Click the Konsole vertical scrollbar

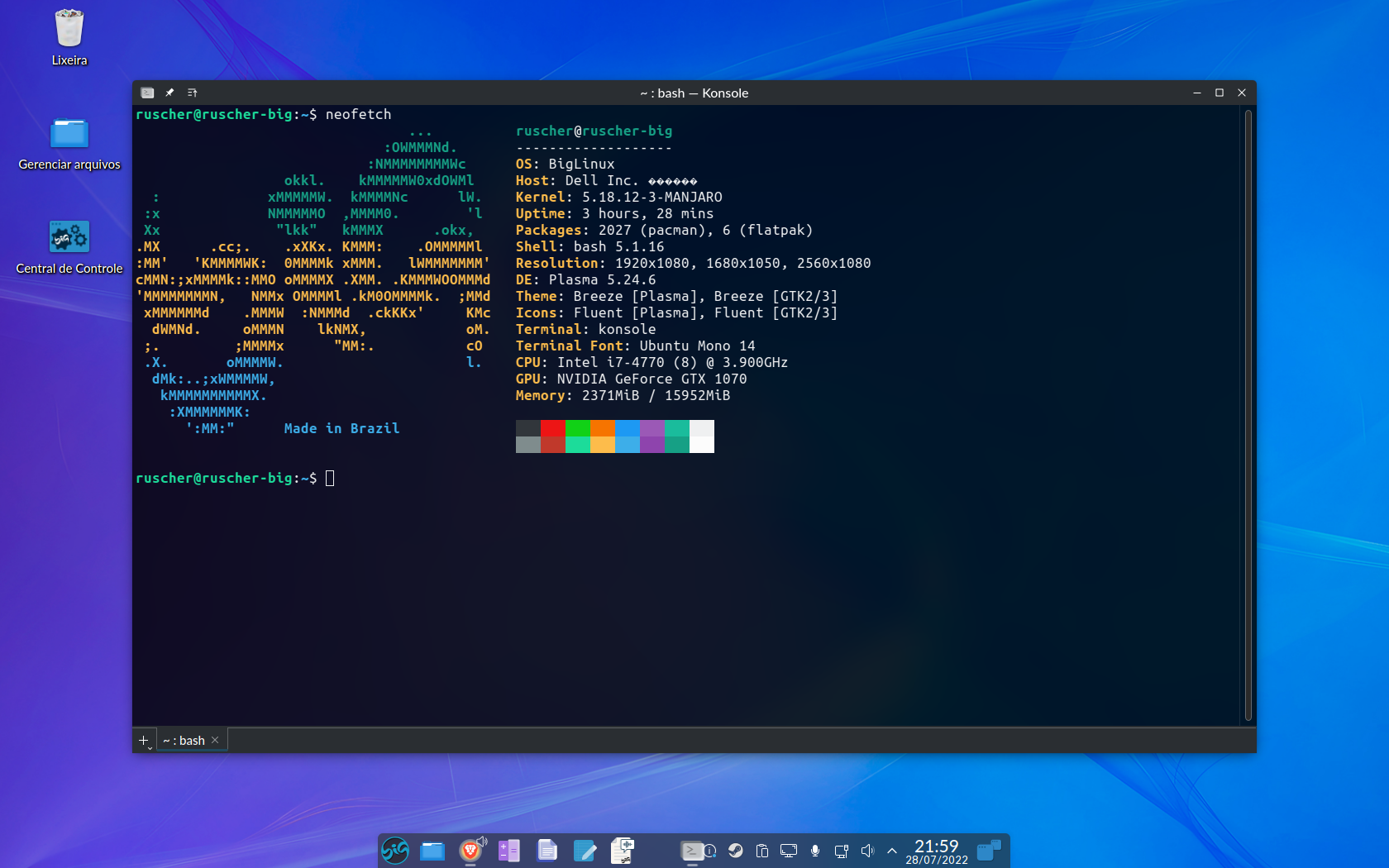[x=1248, y=415]
